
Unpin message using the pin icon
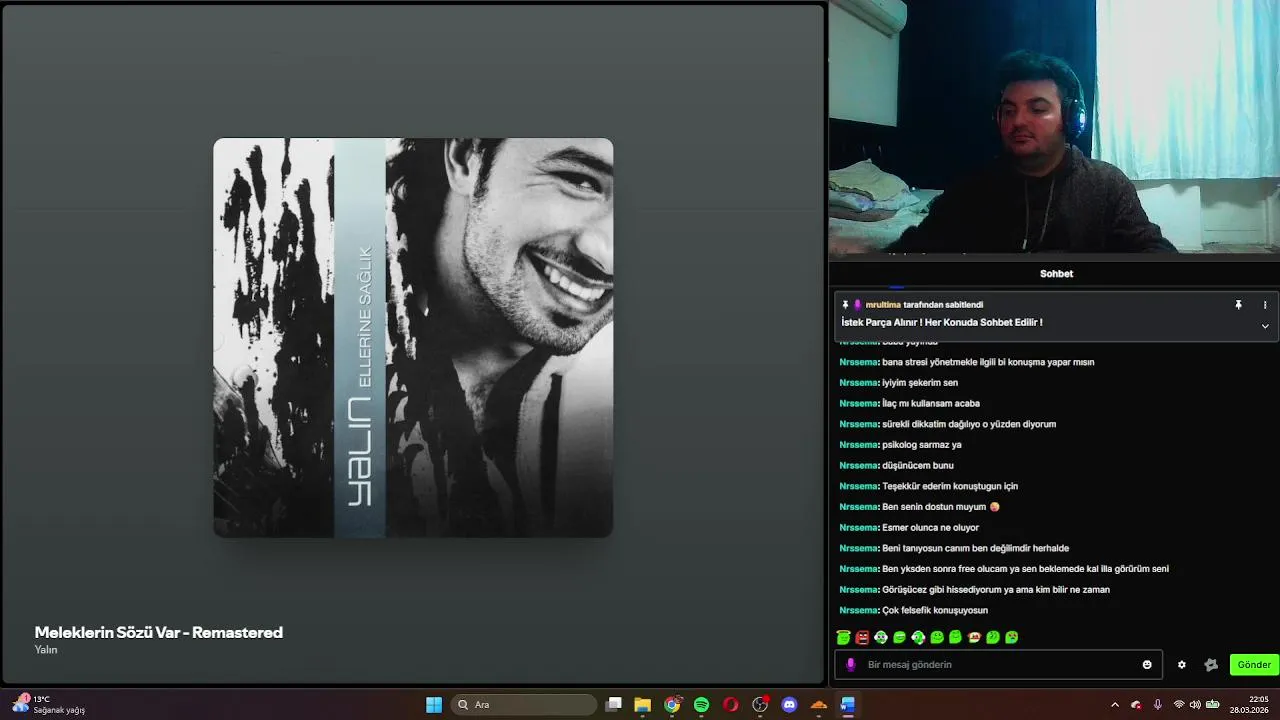tap(1238, 305)
